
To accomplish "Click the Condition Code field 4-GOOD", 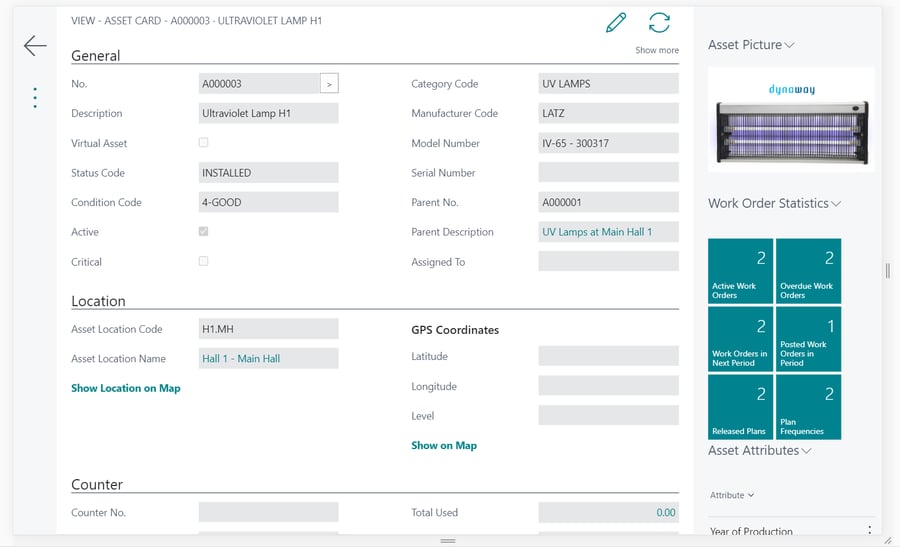I will (269, 202).
